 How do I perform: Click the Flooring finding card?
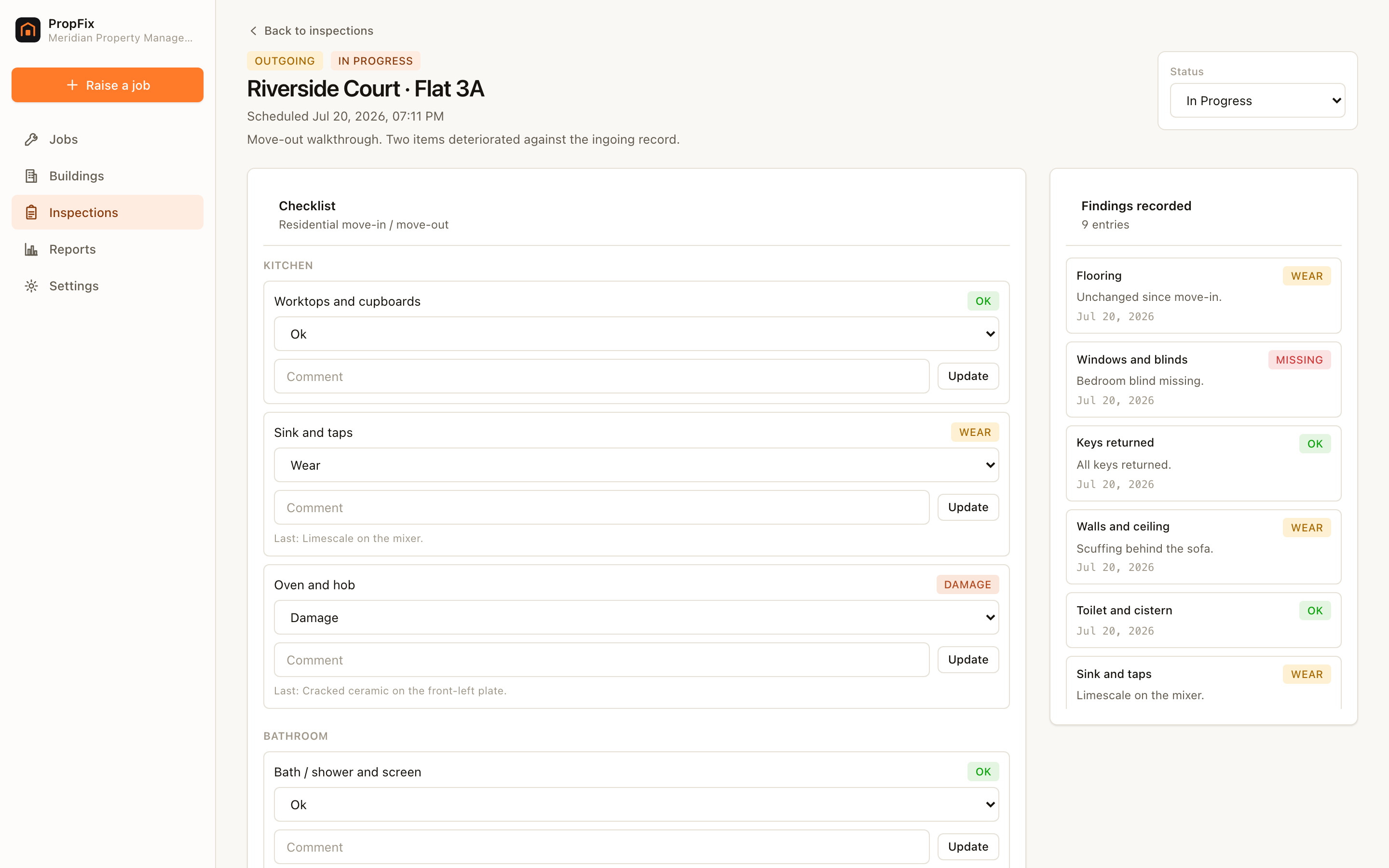1203,296
